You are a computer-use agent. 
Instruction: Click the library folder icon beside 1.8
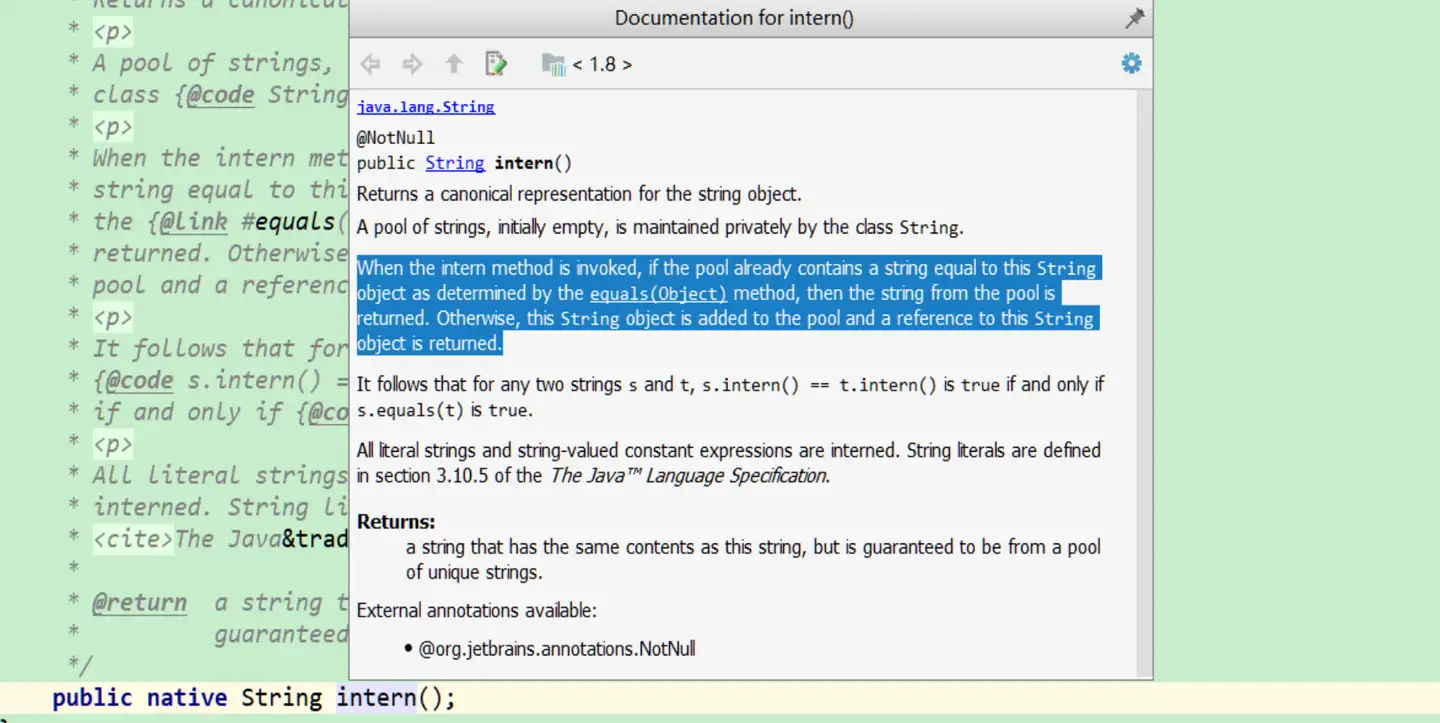pyautogui.click(x=553, y=65)
